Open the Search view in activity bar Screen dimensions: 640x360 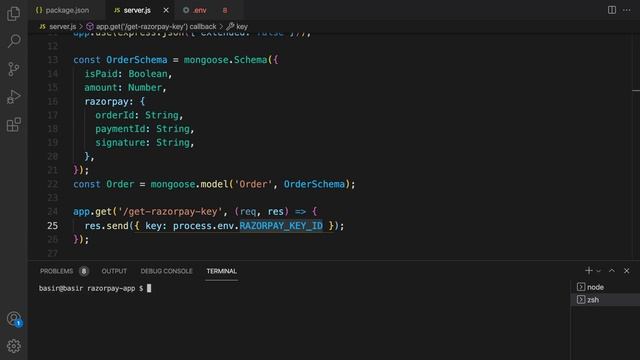tap(14, 41)
